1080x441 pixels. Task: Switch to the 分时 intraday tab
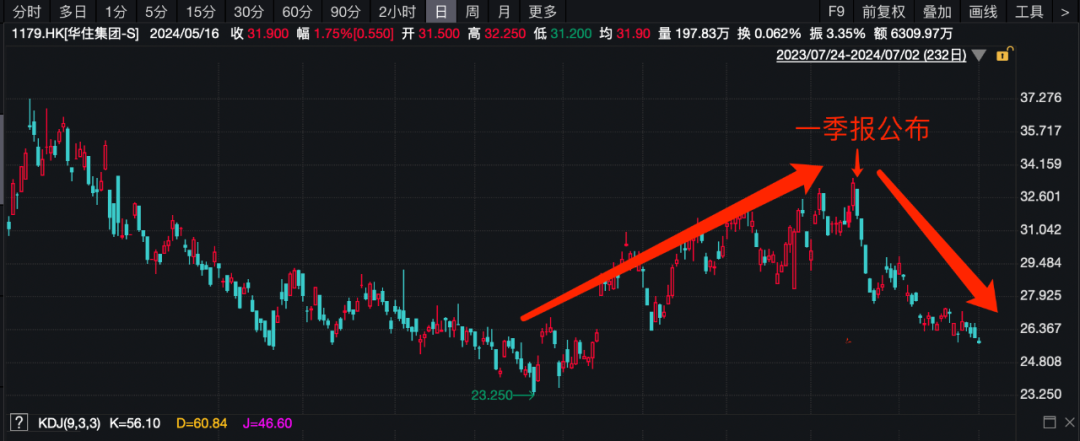point(27,12)
